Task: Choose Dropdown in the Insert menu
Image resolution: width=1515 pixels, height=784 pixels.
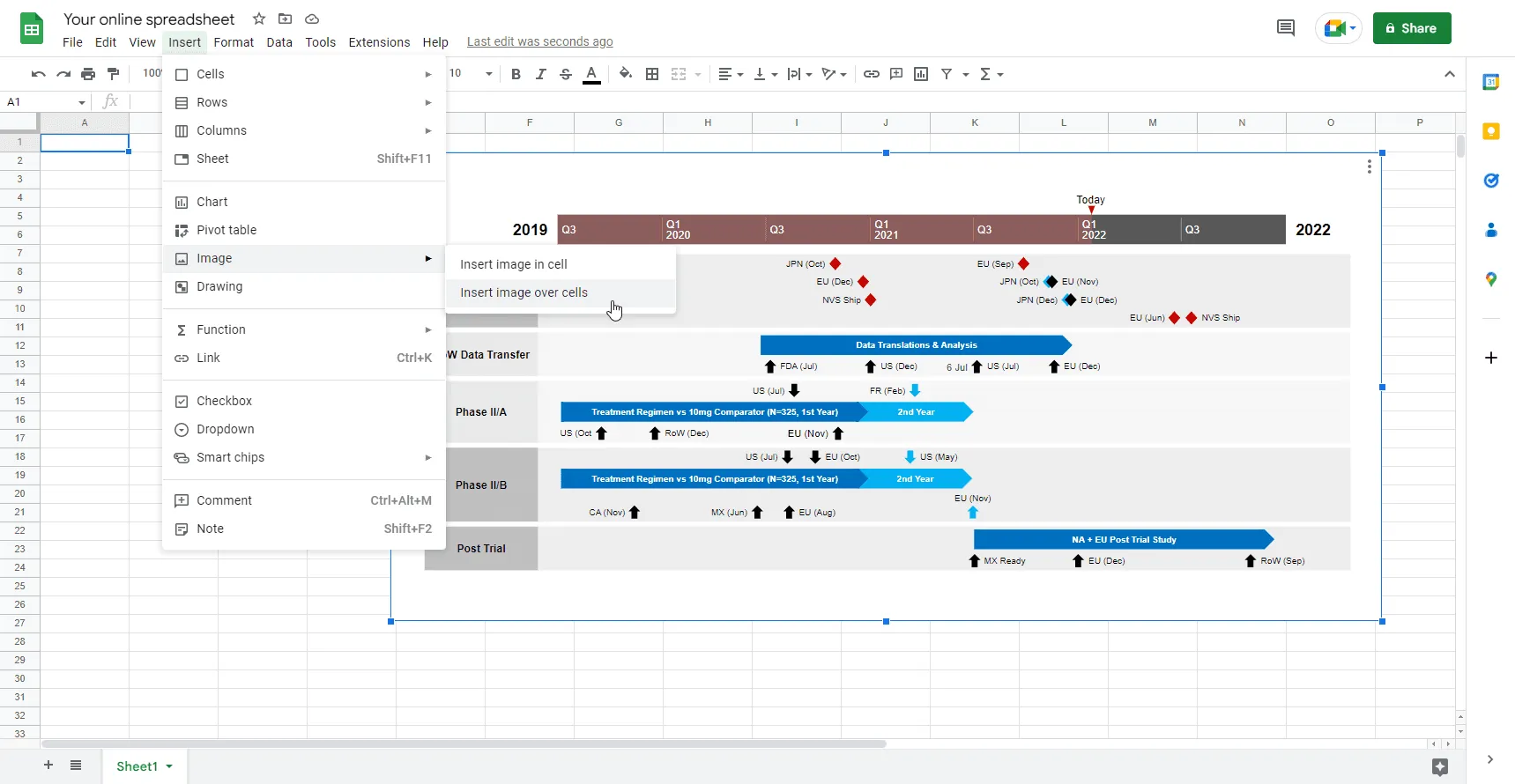Action: (x=225, y=429)
